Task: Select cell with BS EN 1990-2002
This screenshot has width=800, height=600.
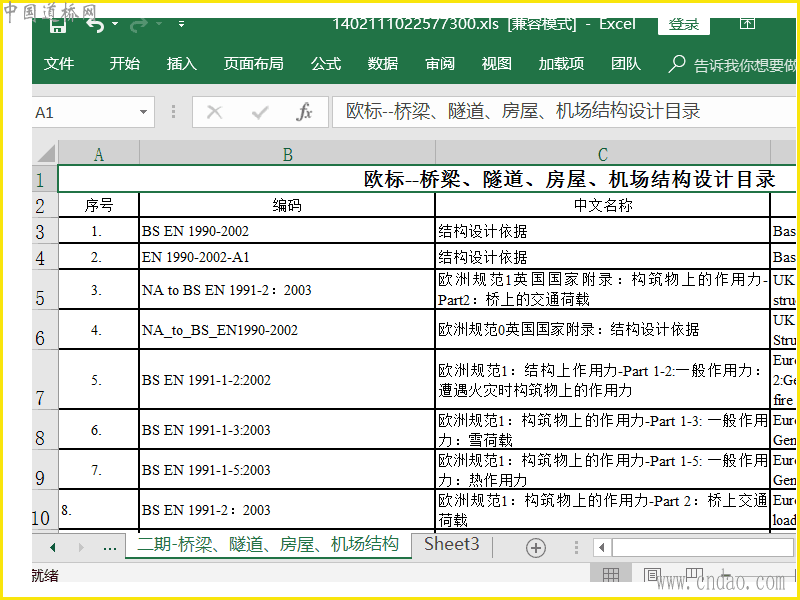Action: (287, 231)
